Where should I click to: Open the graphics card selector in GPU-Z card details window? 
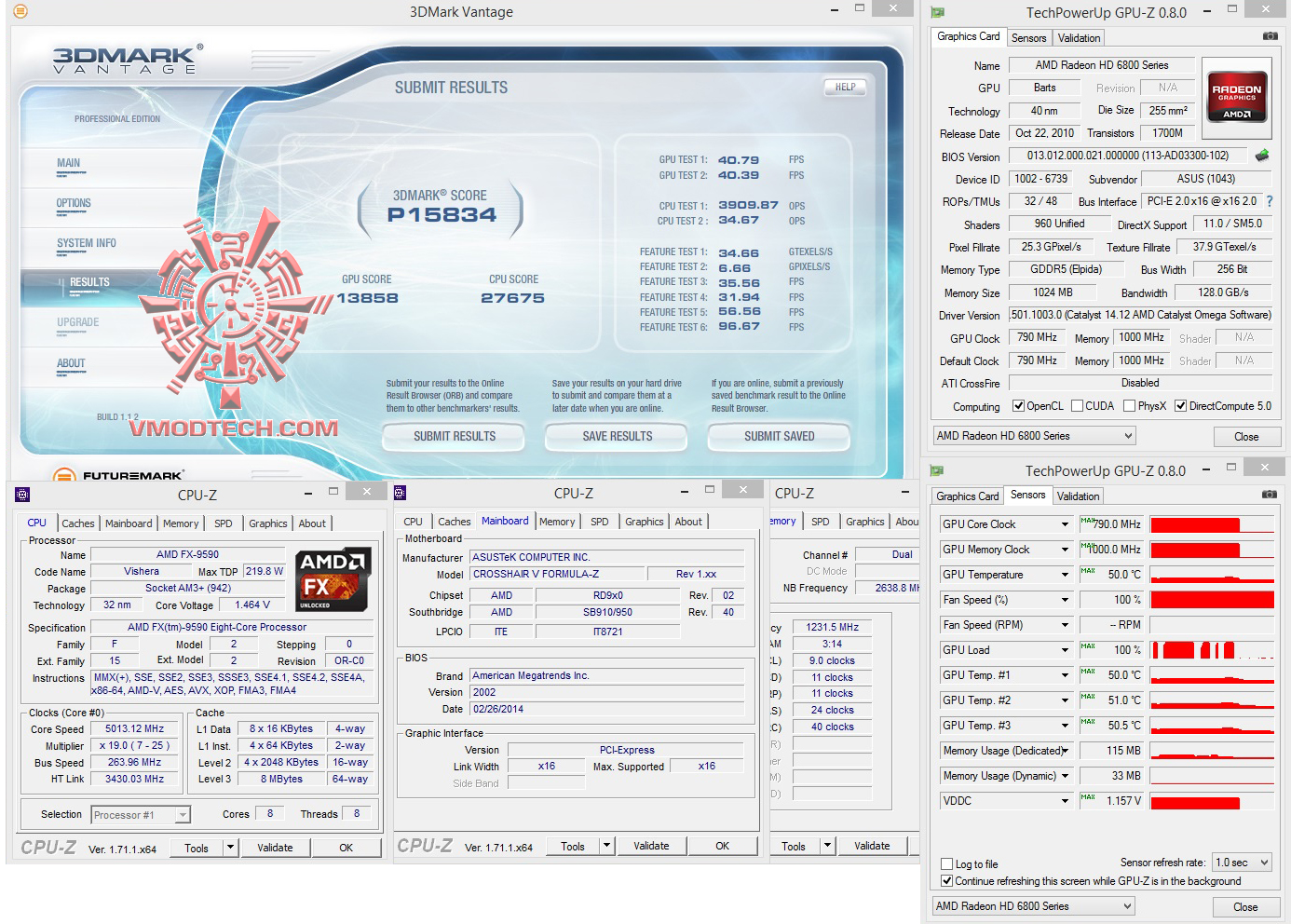click(1035, 436)
